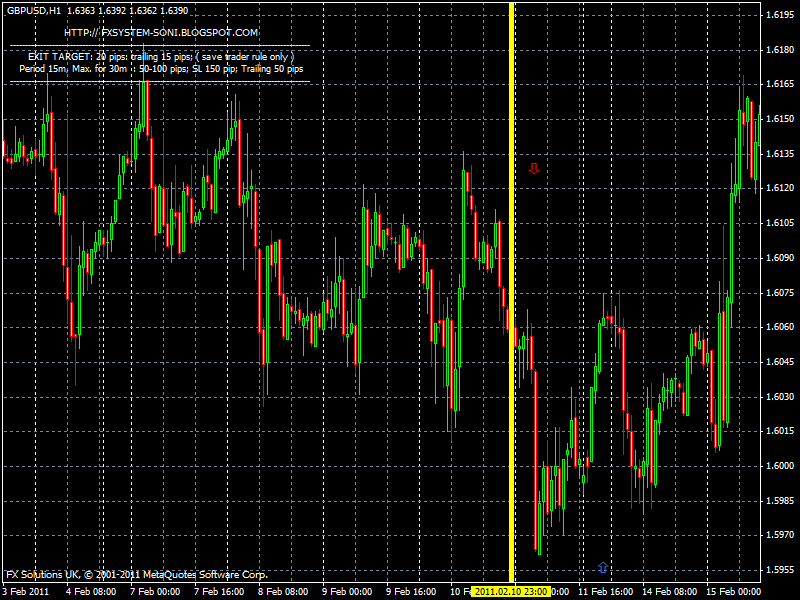Click the 1.5955 price label on scale

tap(779, 570)
